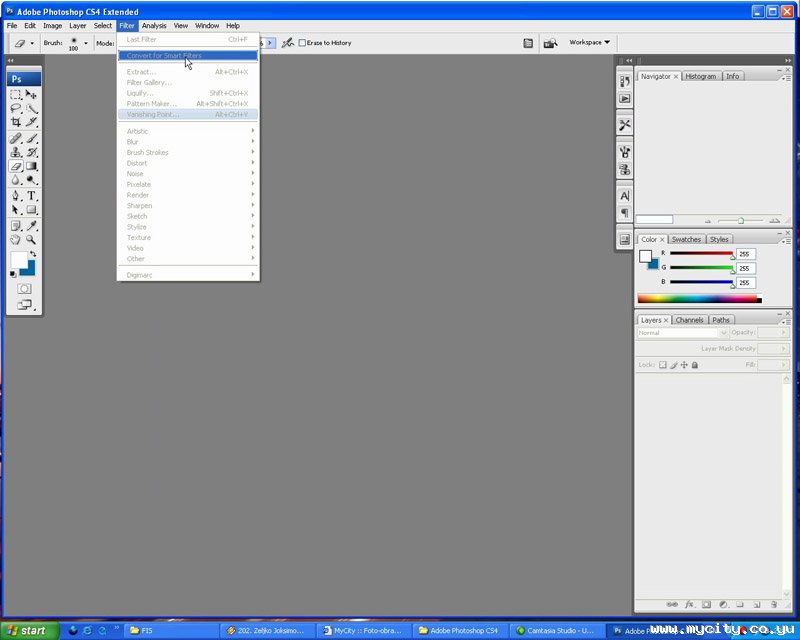
Task: Open the Brush preset picker arrow
Action: point(86,43)
